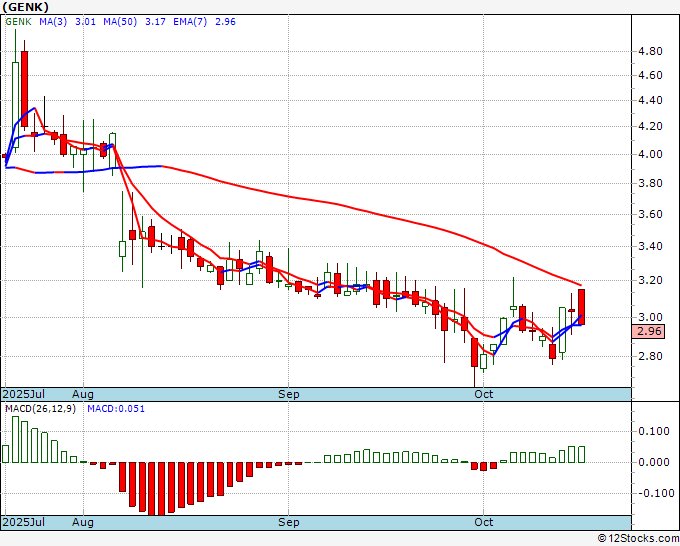Viewport: 680px width, 546px height.
Task: Click the tall red candlestick near 4.80
Action: point(24,89)
